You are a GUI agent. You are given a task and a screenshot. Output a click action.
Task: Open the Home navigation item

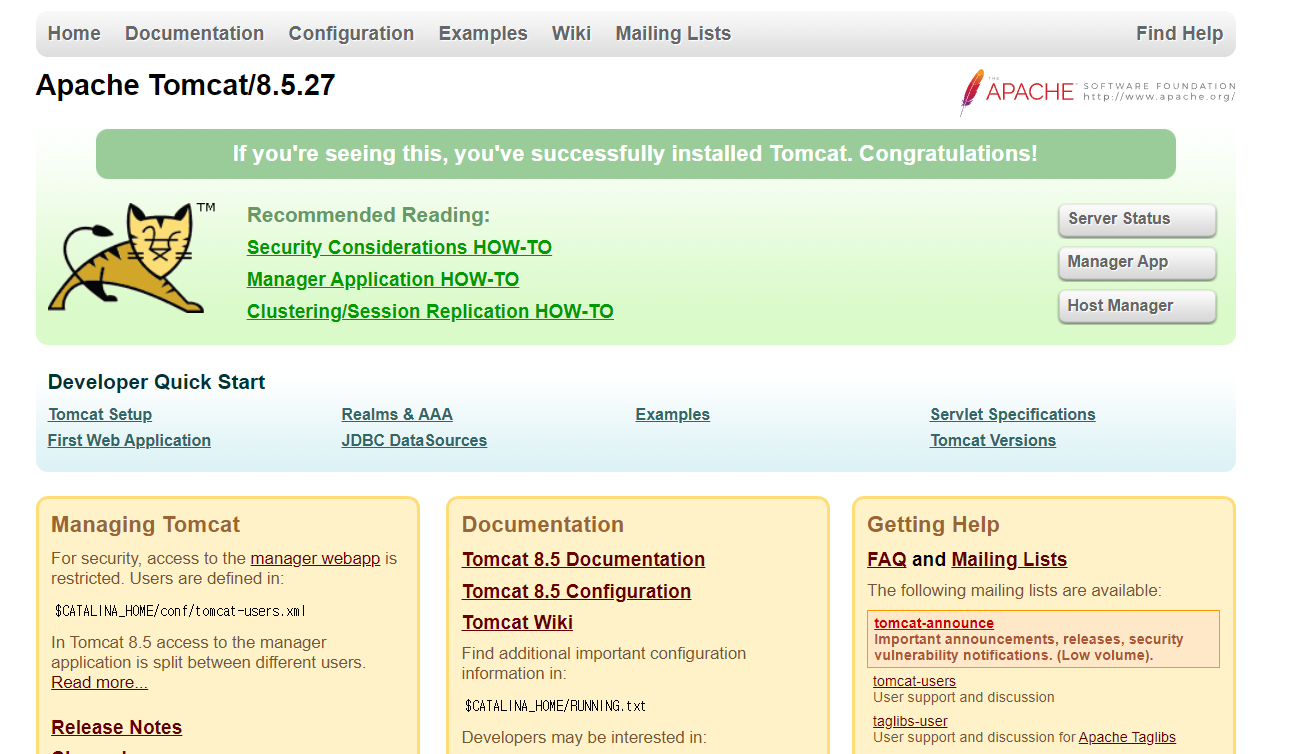tap(74, 33)
